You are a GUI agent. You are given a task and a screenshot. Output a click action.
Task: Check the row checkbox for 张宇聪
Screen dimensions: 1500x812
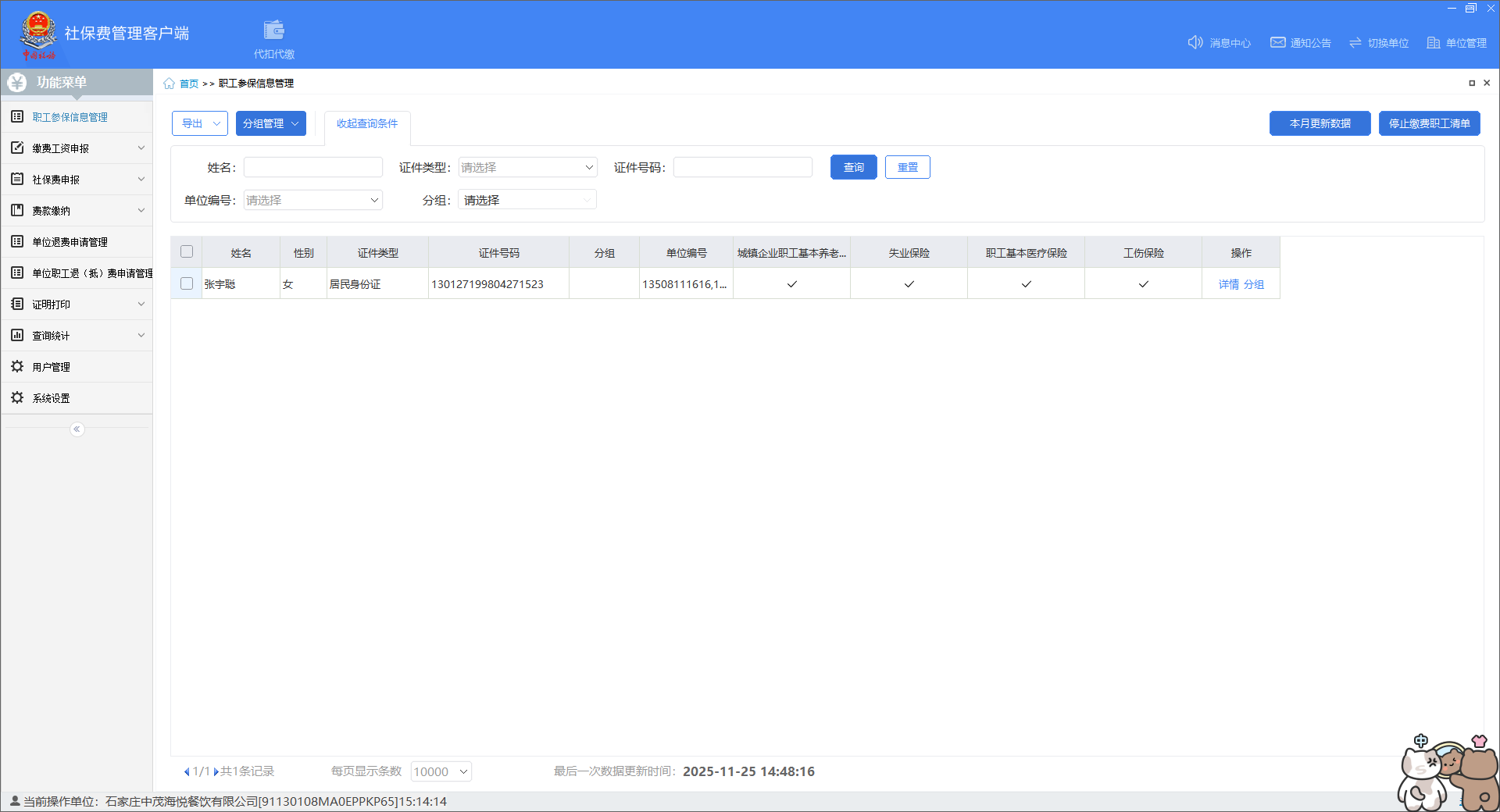point(187,283)
